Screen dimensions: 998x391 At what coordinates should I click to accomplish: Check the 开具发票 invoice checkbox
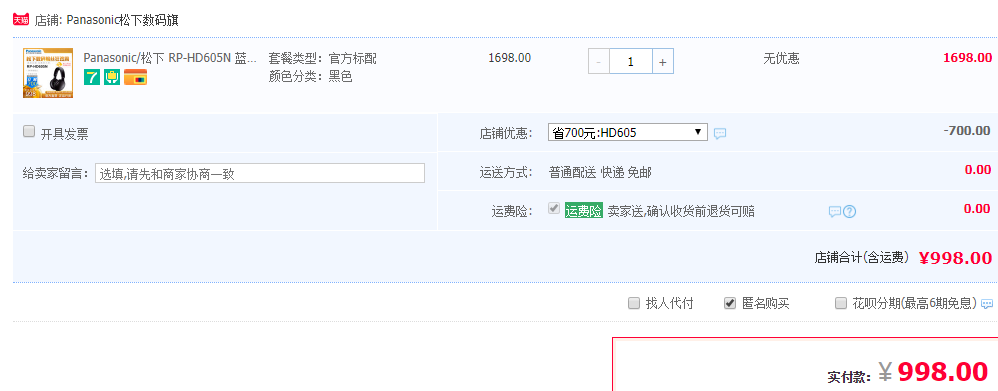29,131
